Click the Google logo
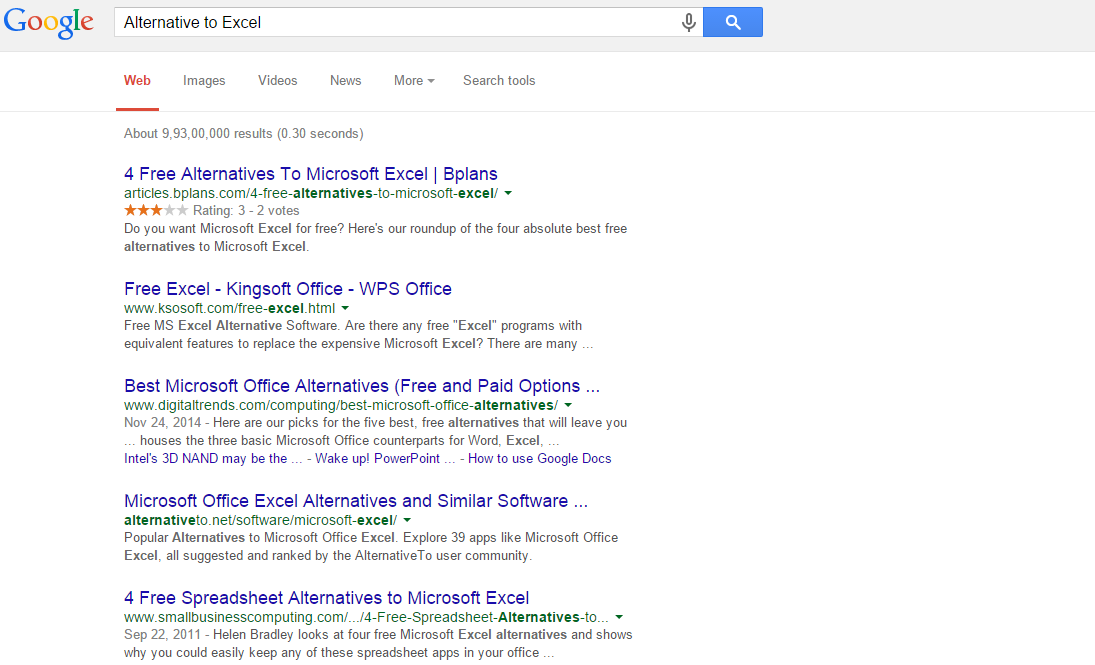The width and height of the screenshot is (1095, 665). (x=49, y=22)
